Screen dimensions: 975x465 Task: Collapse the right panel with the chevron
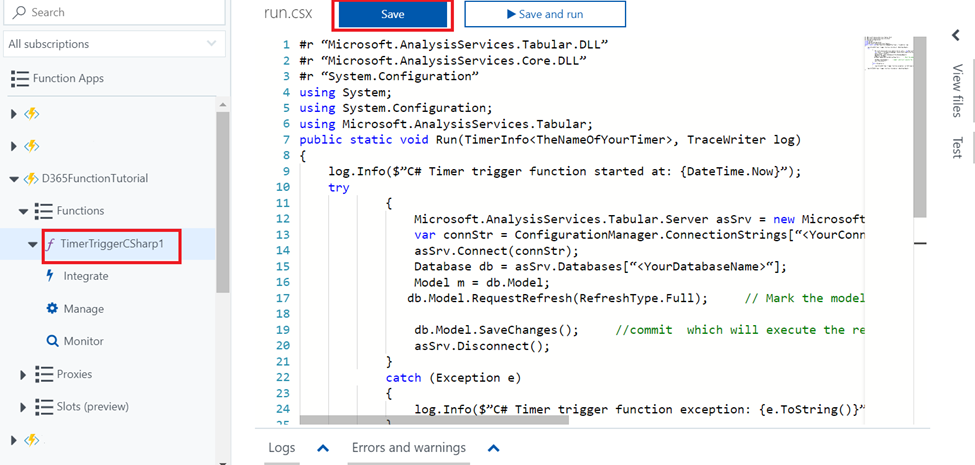pyautogui.click(x=956, y=35)
